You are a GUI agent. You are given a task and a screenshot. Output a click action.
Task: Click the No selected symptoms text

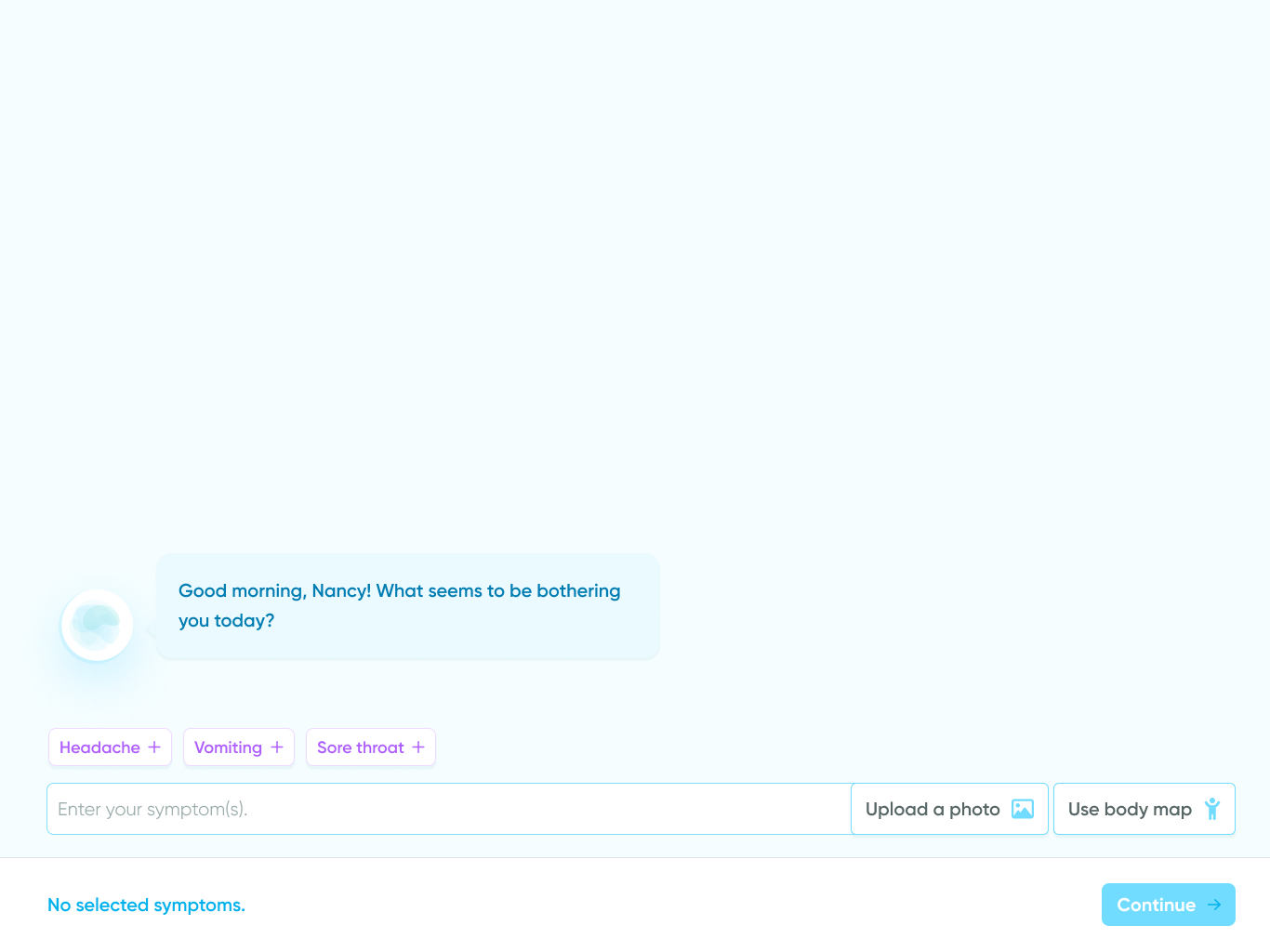pos(146,904)
